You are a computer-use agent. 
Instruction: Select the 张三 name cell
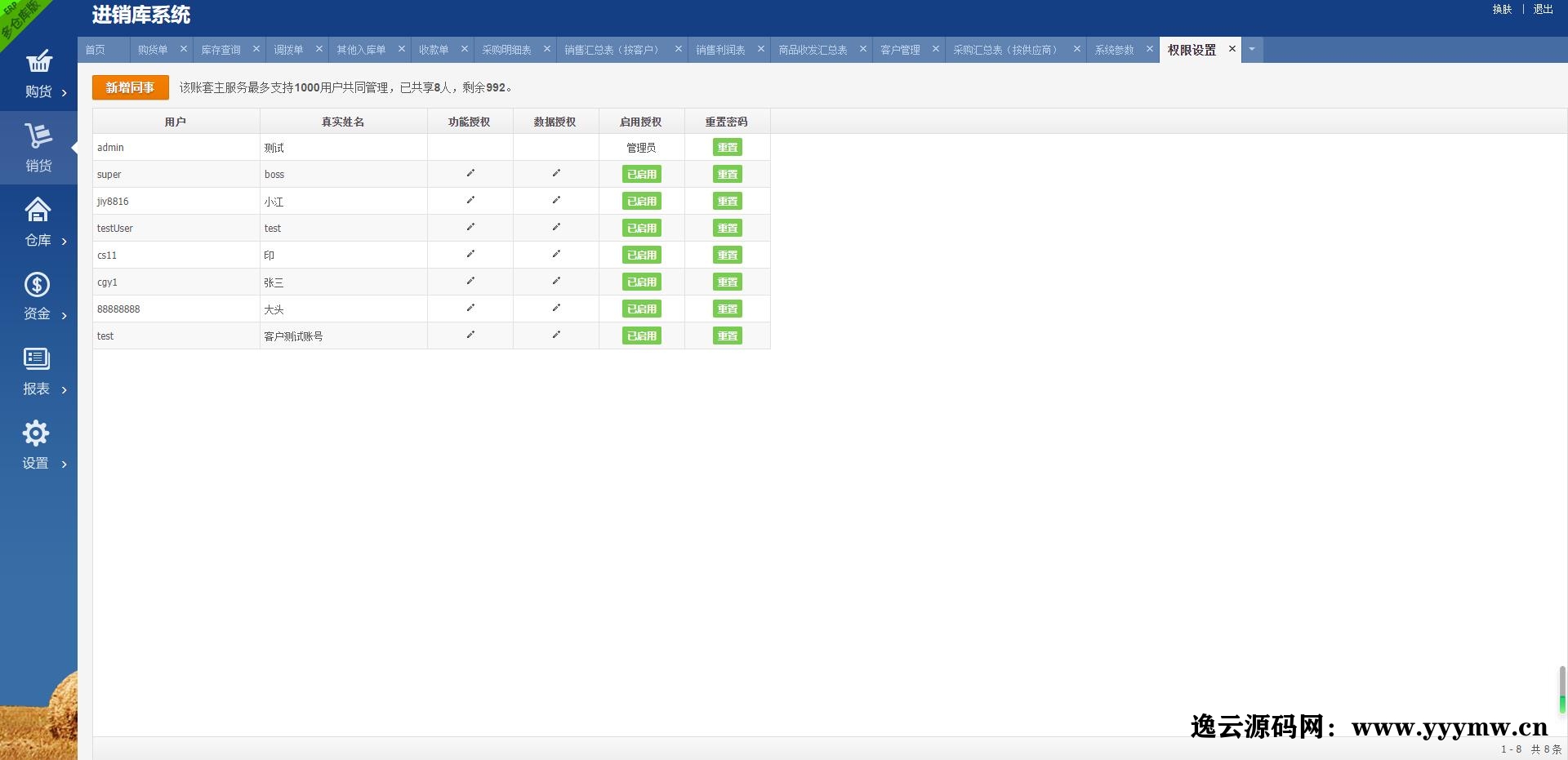click(x=344, y=282)
